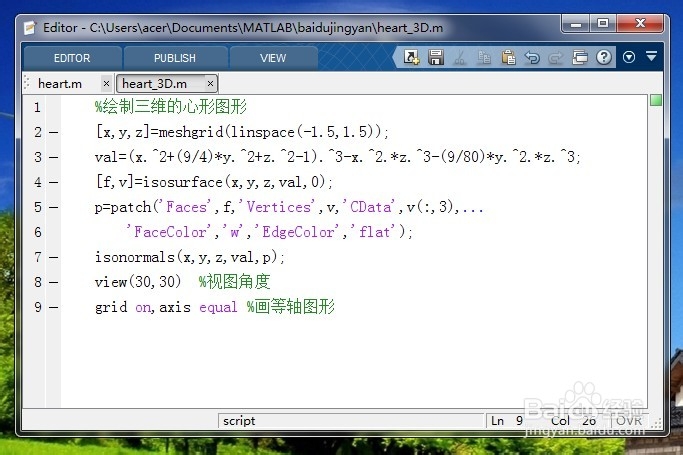Toggle breakpoint dash on line 4
Viewport: 683px width, 455px height.
tap(54, 182)
